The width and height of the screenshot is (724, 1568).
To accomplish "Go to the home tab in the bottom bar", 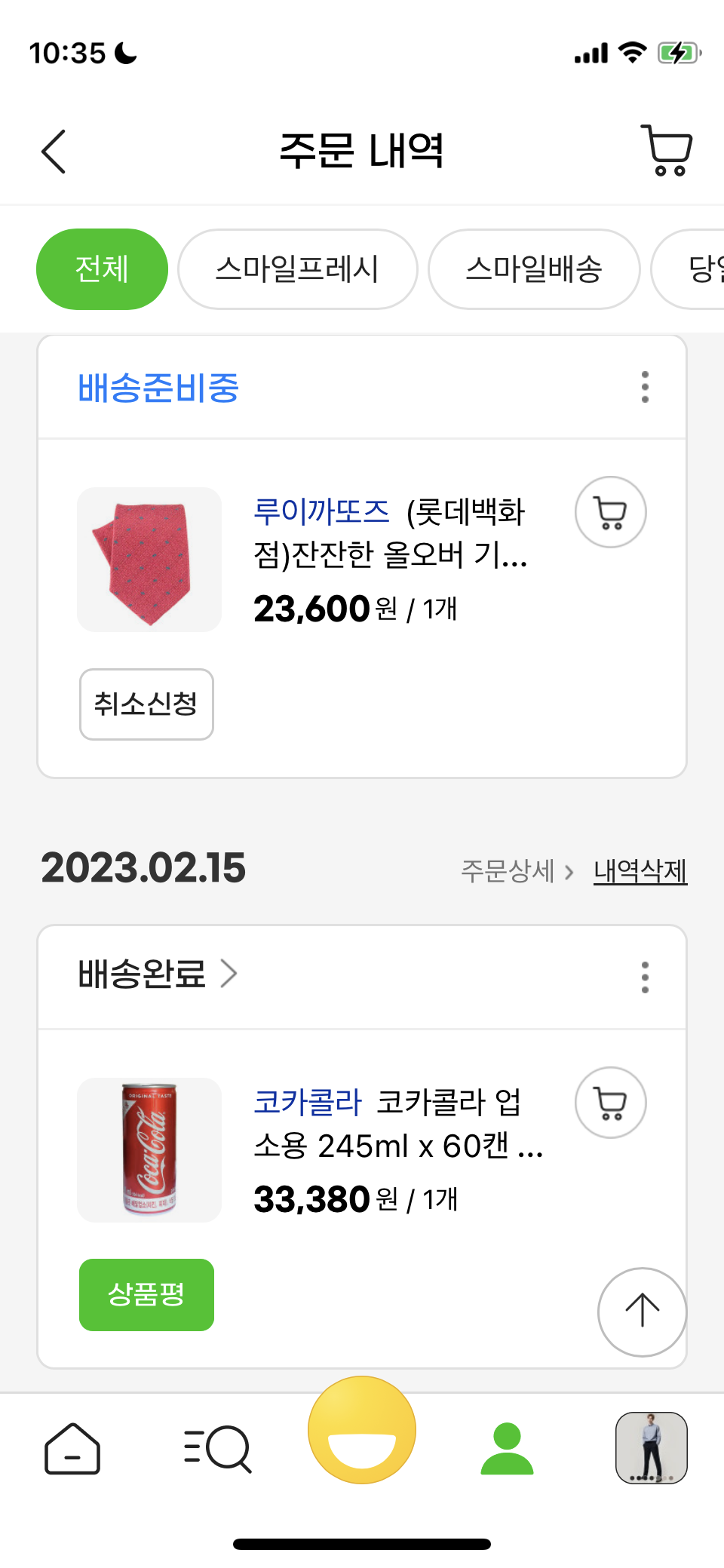I will 72,1448.
